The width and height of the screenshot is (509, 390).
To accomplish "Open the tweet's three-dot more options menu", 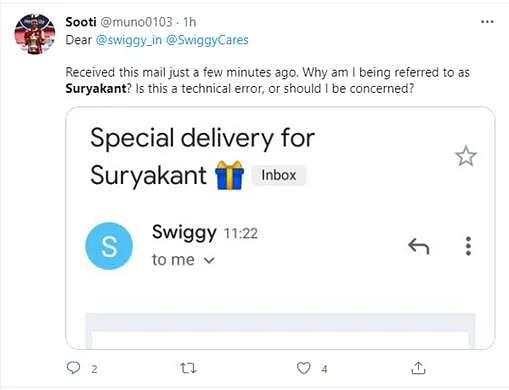I will tap(487, 22).
